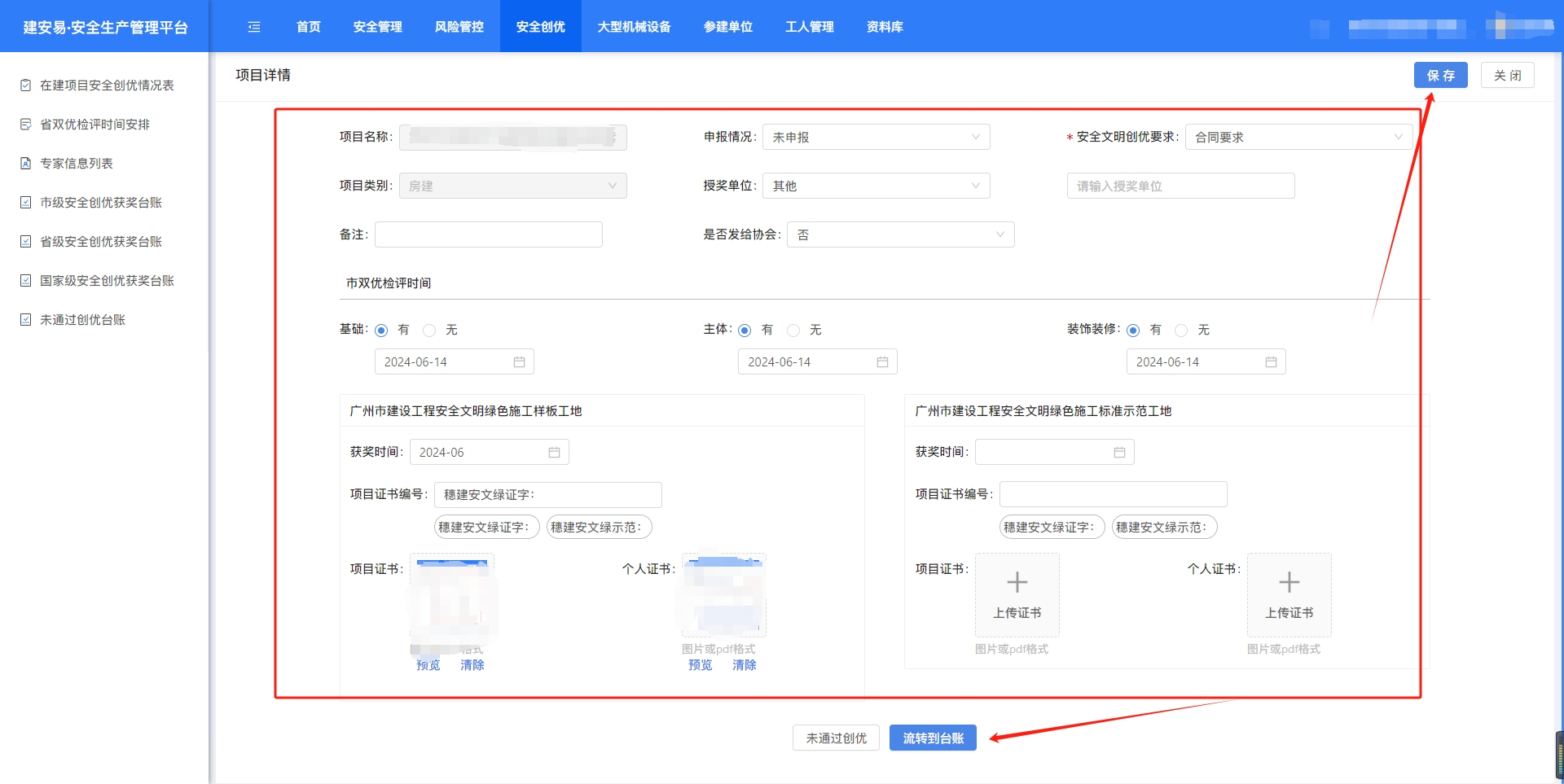
Task: Click calendar icon in 样板工地 获奖时间 field
Action: [x=554, y=453]
